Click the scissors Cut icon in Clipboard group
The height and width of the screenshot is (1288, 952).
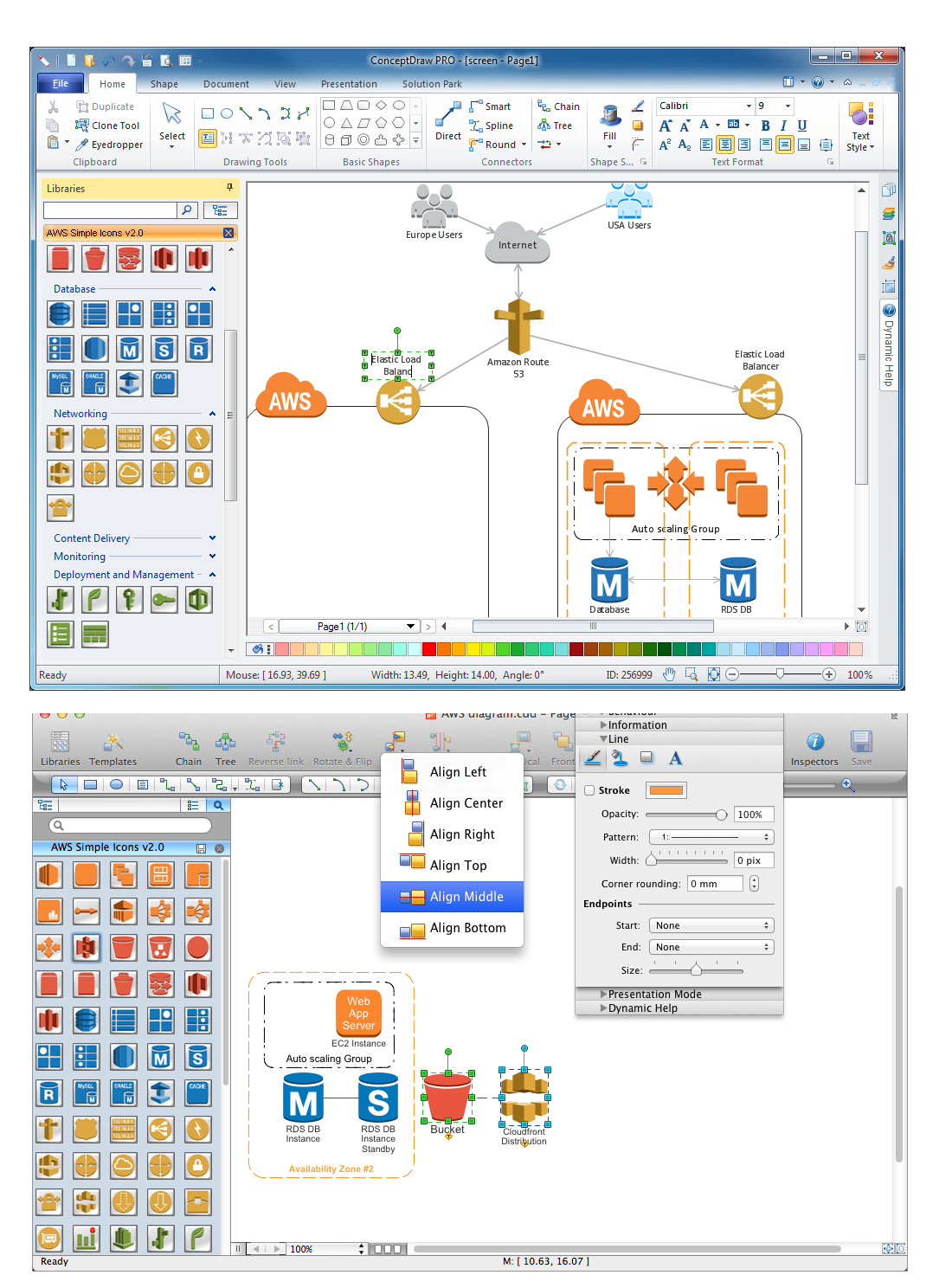coord(53,106)
